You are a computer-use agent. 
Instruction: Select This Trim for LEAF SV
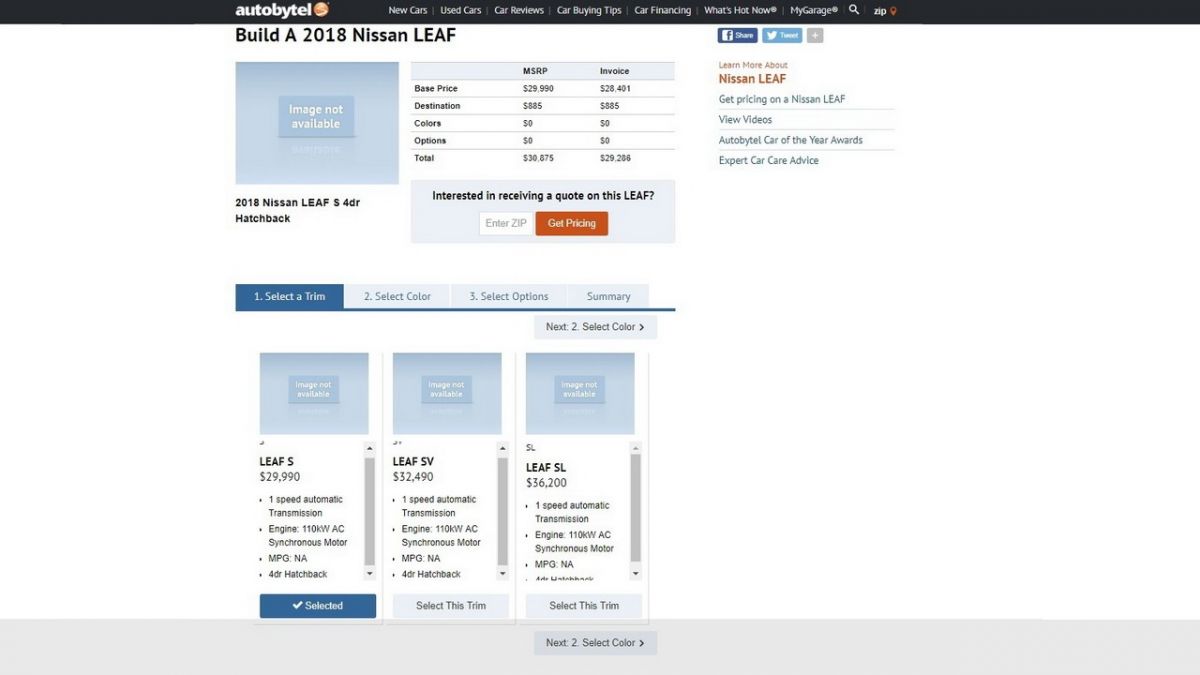coord(451,606)
